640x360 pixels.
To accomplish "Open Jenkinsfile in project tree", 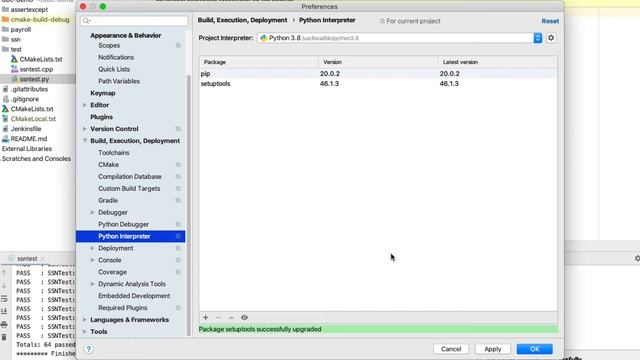I will 26,129.
